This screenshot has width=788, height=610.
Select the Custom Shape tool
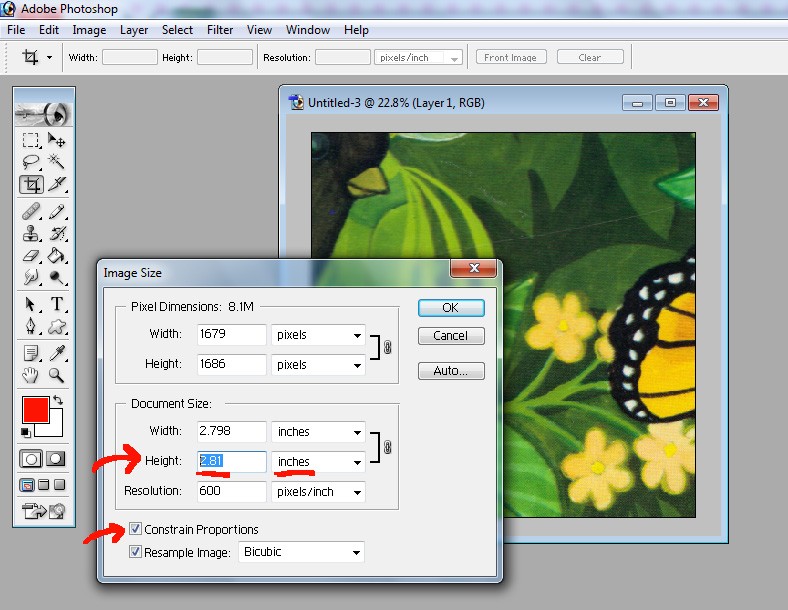click(56, 326)
